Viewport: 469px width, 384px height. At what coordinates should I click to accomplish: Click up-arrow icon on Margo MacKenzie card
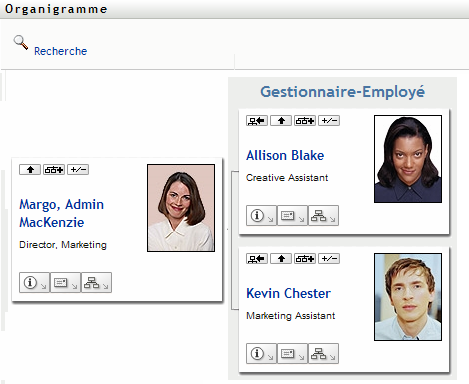coord(30,170)
